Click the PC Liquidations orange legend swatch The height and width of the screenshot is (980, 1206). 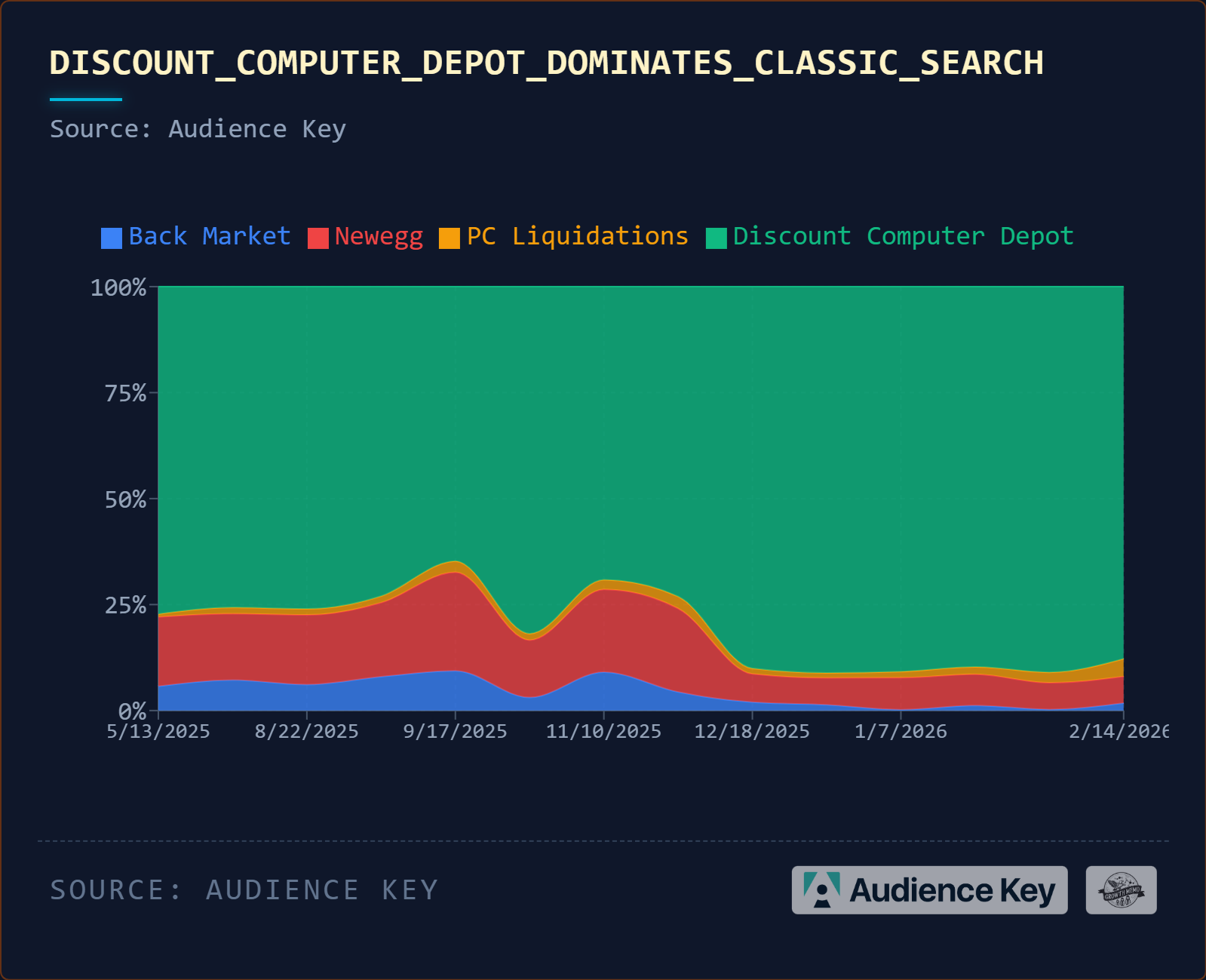450,238
